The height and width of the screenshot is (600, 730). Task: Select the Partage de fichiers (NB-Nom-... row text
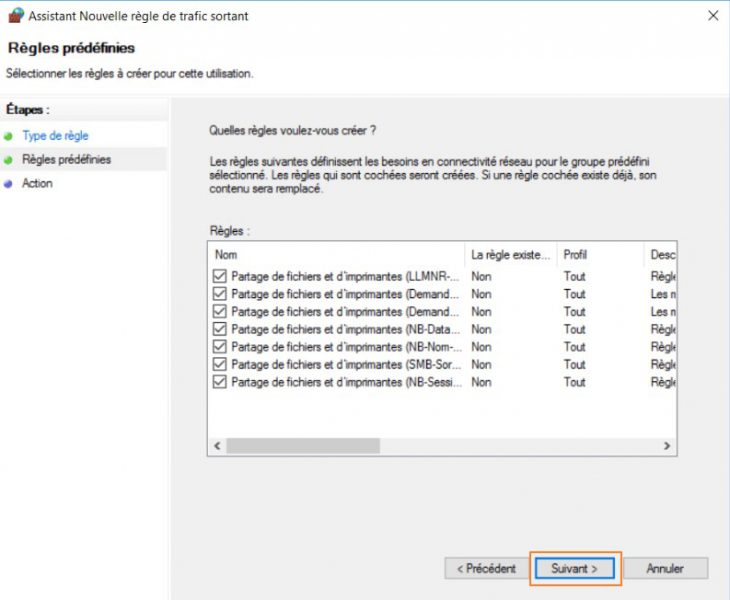[x=345, y=347]
